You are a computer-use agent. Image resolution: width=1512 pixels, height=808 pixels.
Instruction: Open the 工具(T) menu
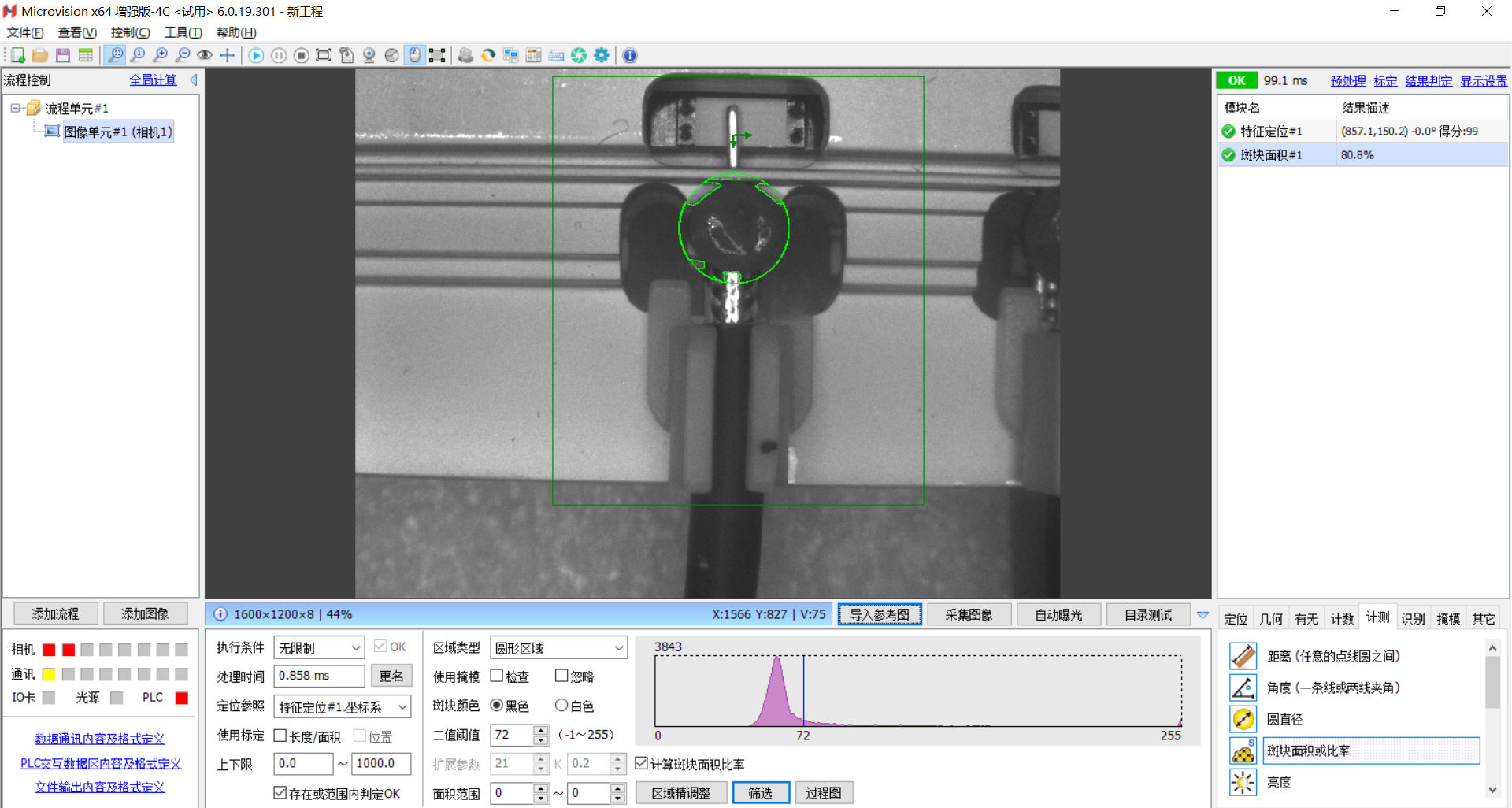pos(183,32)
